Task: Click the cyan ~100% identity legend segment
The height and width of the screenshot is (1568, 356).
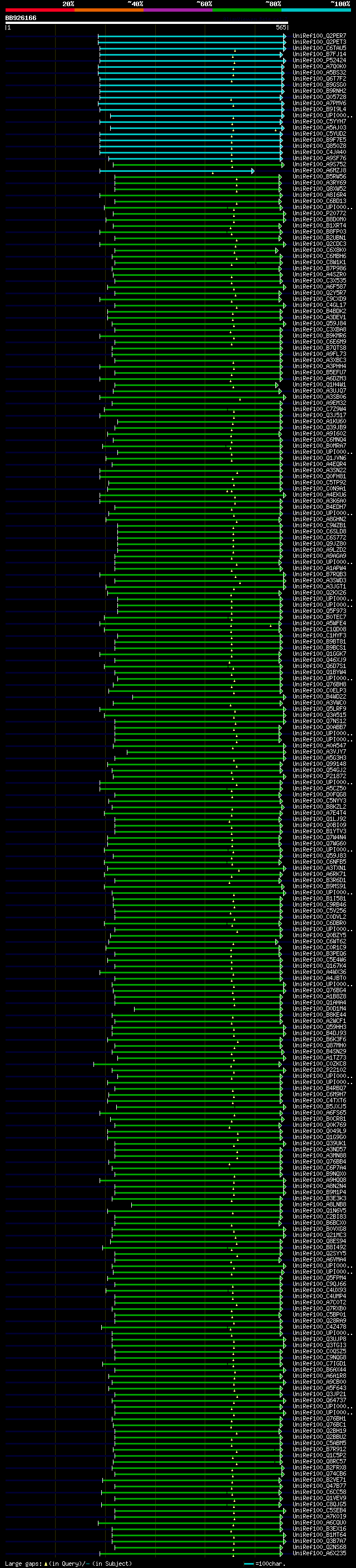Action: pos(317,10)
